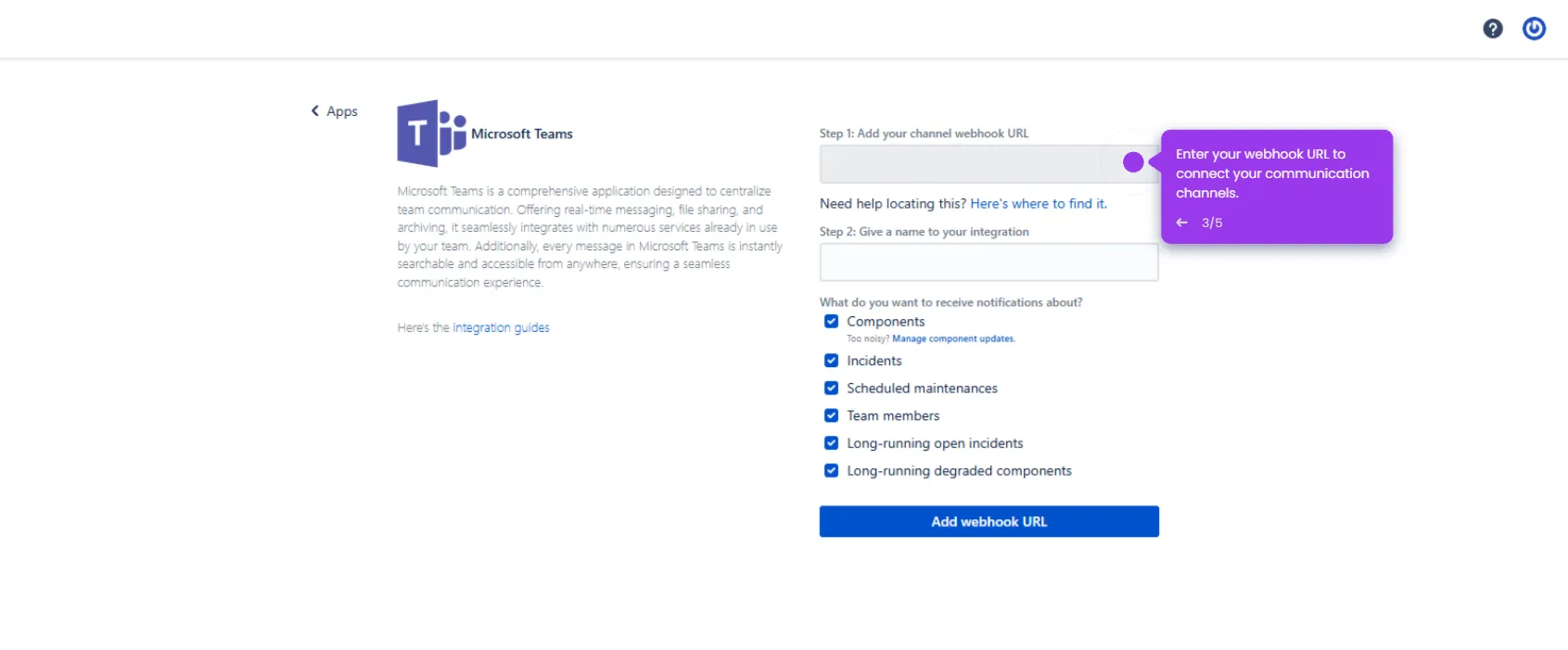
Task: Disable Long-running open incidents notifications
Action: coord(832,443)
